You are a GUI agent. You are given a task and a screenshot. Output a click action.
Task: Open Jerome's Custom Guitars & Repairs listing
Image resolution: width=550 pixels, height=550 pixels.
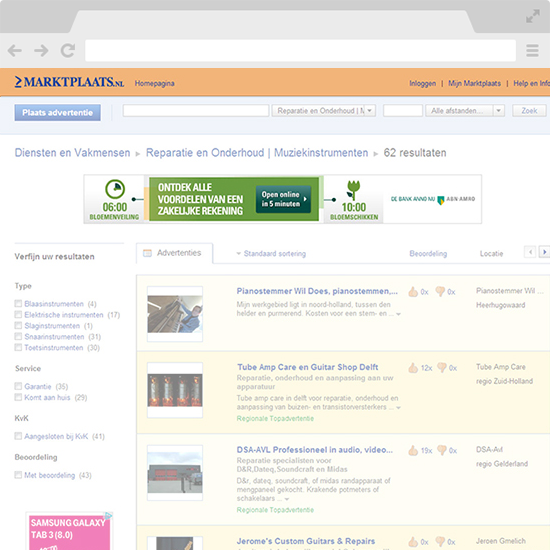click(306, 541)
